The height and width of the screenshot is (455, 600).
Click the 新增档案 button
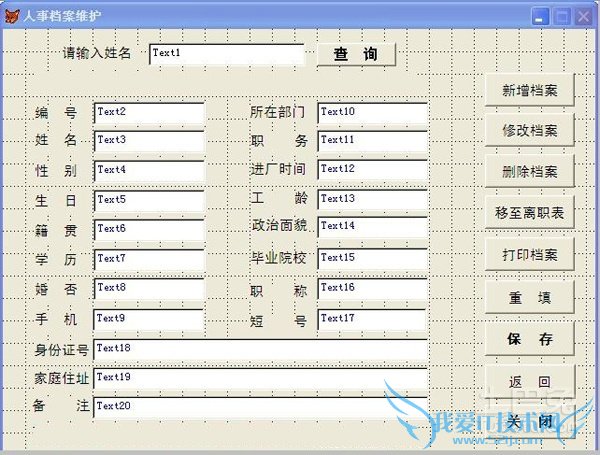[530, 90]
